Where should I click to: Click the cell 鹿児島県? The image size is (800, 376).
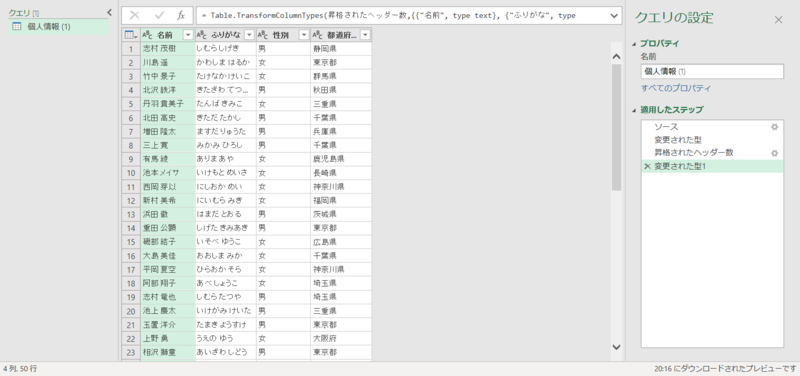pyautogui.click(x=341, y=159)
